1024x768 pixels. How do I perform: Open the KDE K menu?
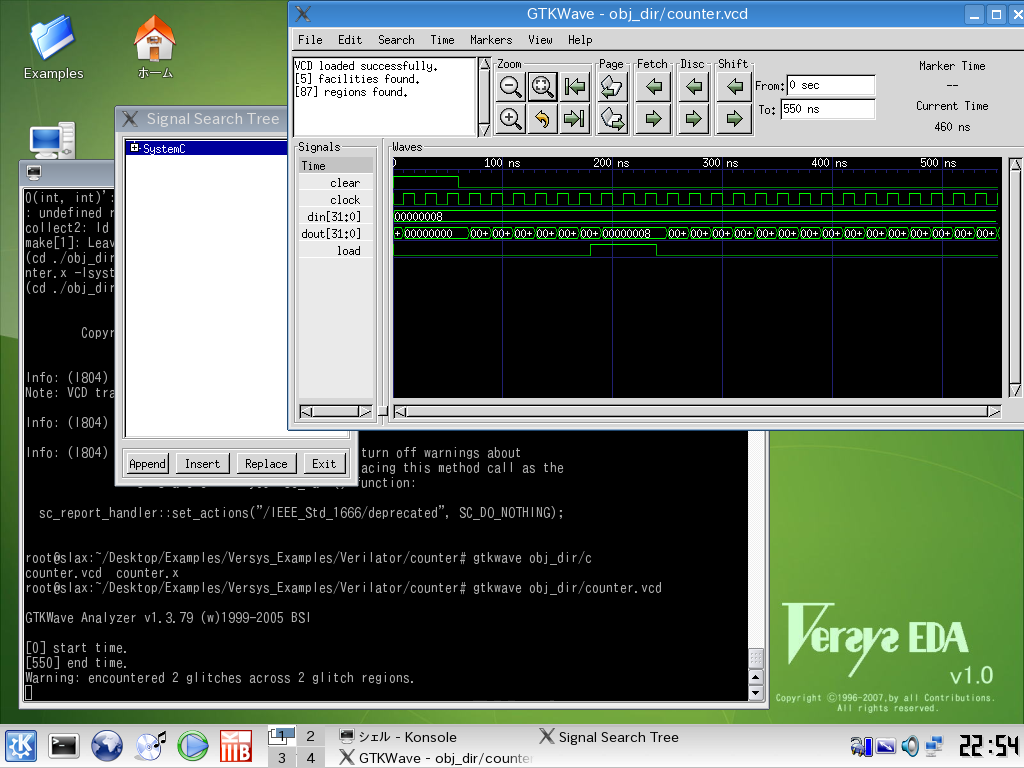(21, 746)
